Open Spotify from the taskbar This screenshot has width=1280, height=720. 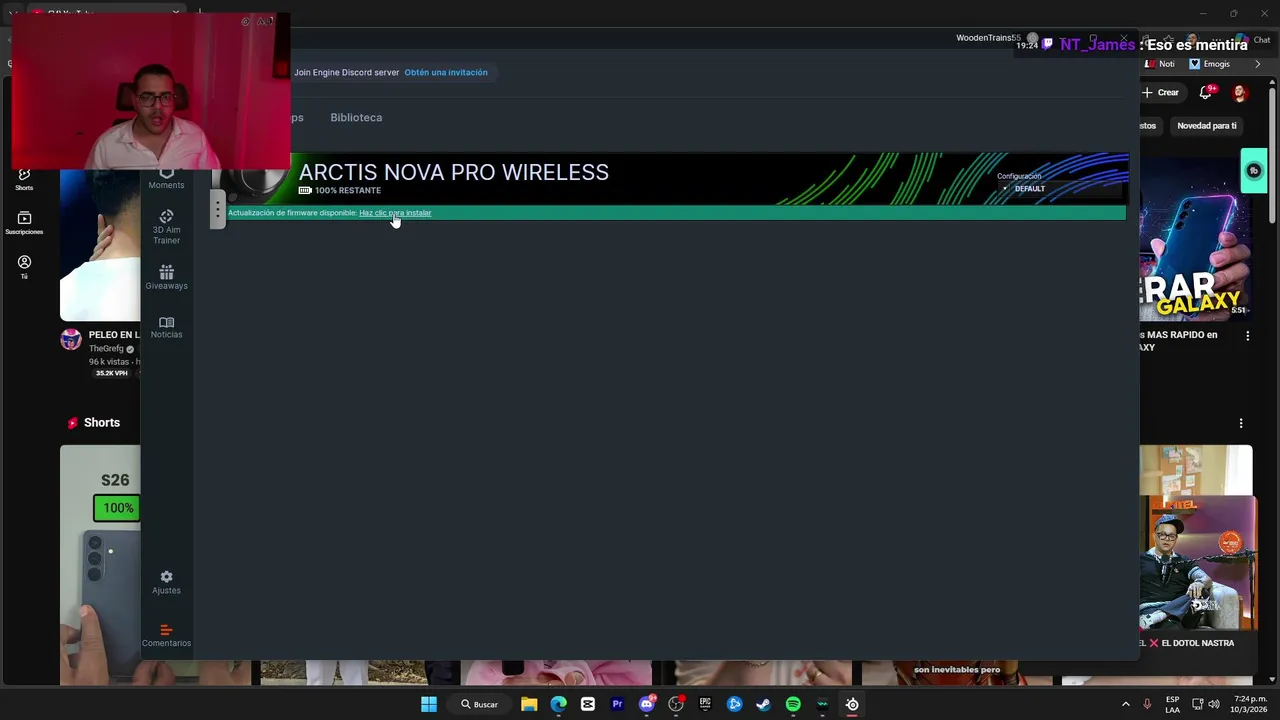[793, 704]
